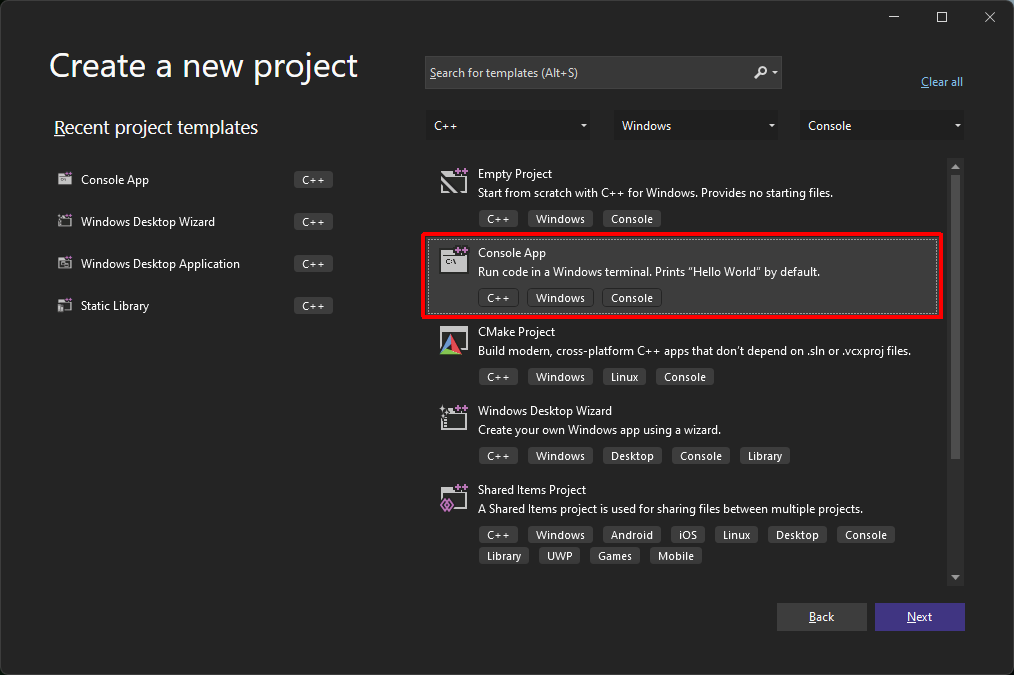Click the scrollbar up arrow
This screenshot has height=675, width=1014.
955,167
